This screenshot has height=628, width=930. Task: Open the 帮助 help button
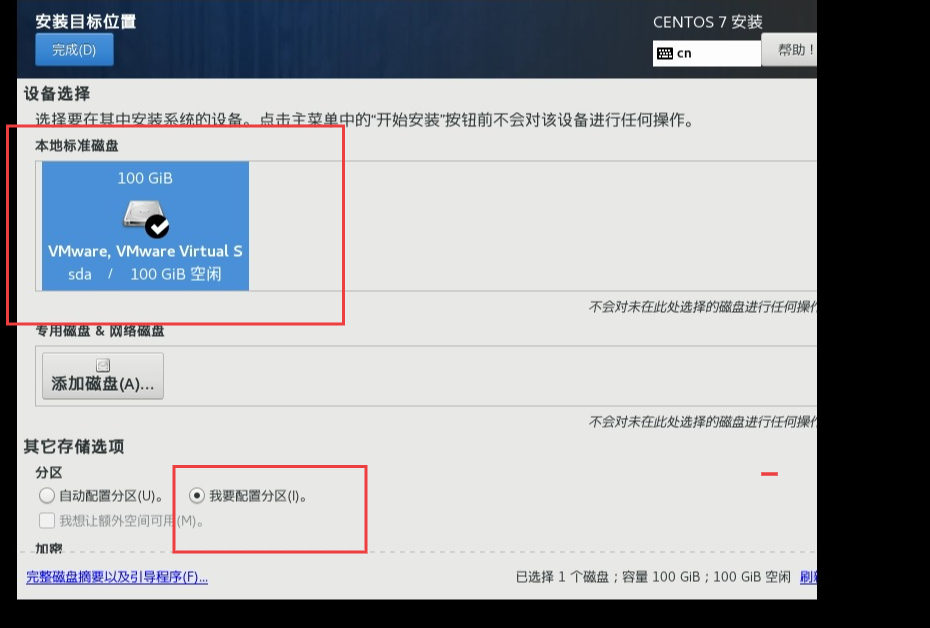(x=789, y=50)
